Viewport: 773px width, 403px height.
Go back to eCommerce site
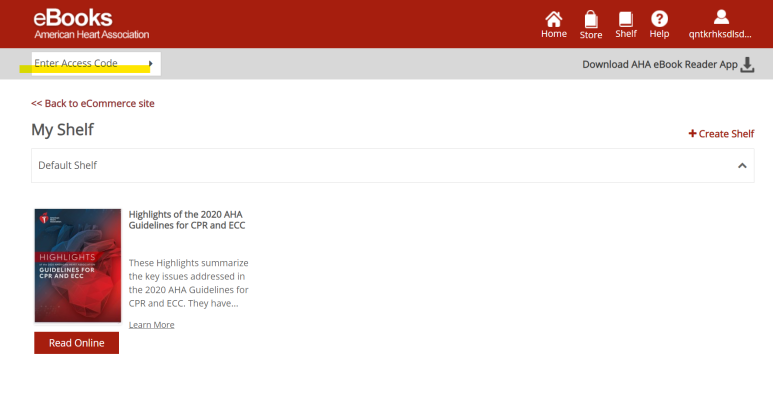(x=93, y=104)
